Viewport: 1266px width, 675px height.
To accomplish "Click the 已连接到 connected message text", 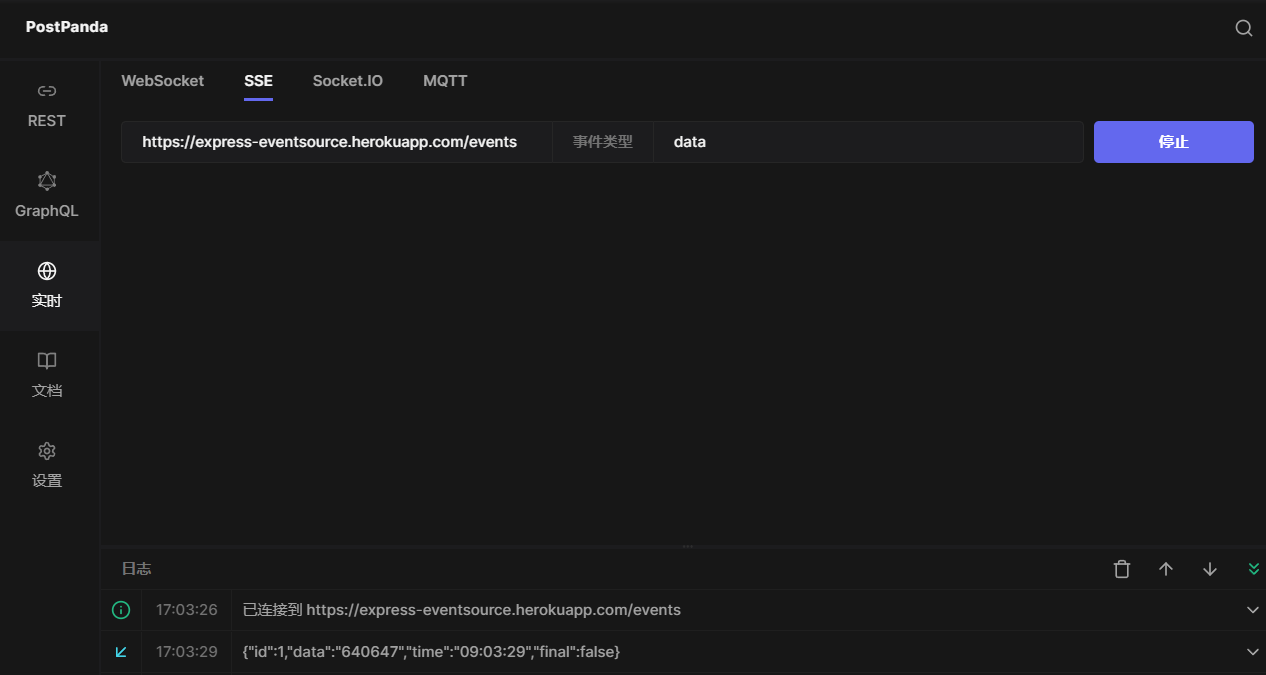I will tap(462, 610).
